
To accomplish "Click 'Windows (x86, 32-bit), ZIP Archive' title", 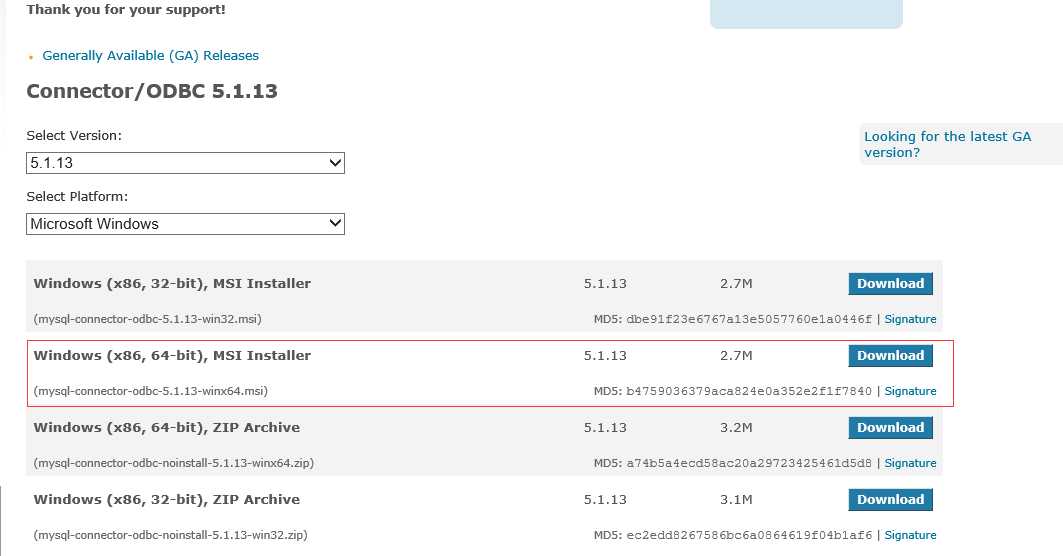I will coord(167,500).
